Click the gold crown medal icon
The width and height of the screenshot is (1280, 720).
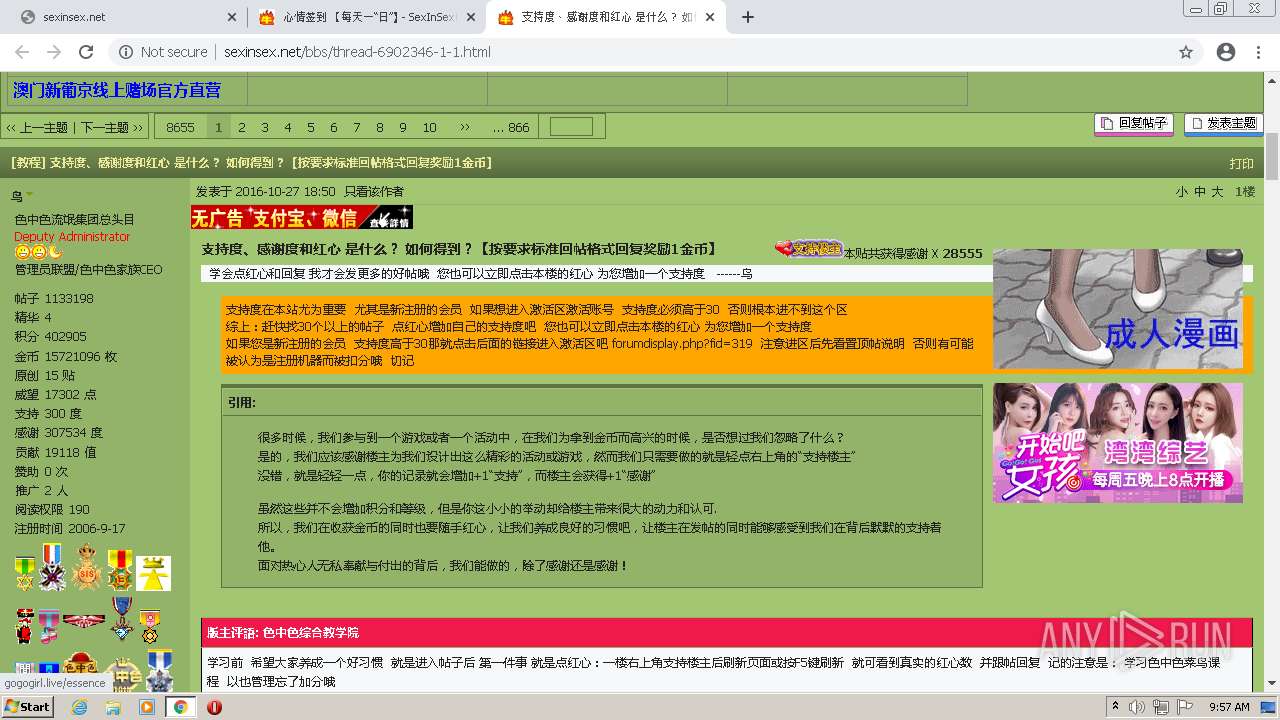(88, 567)
